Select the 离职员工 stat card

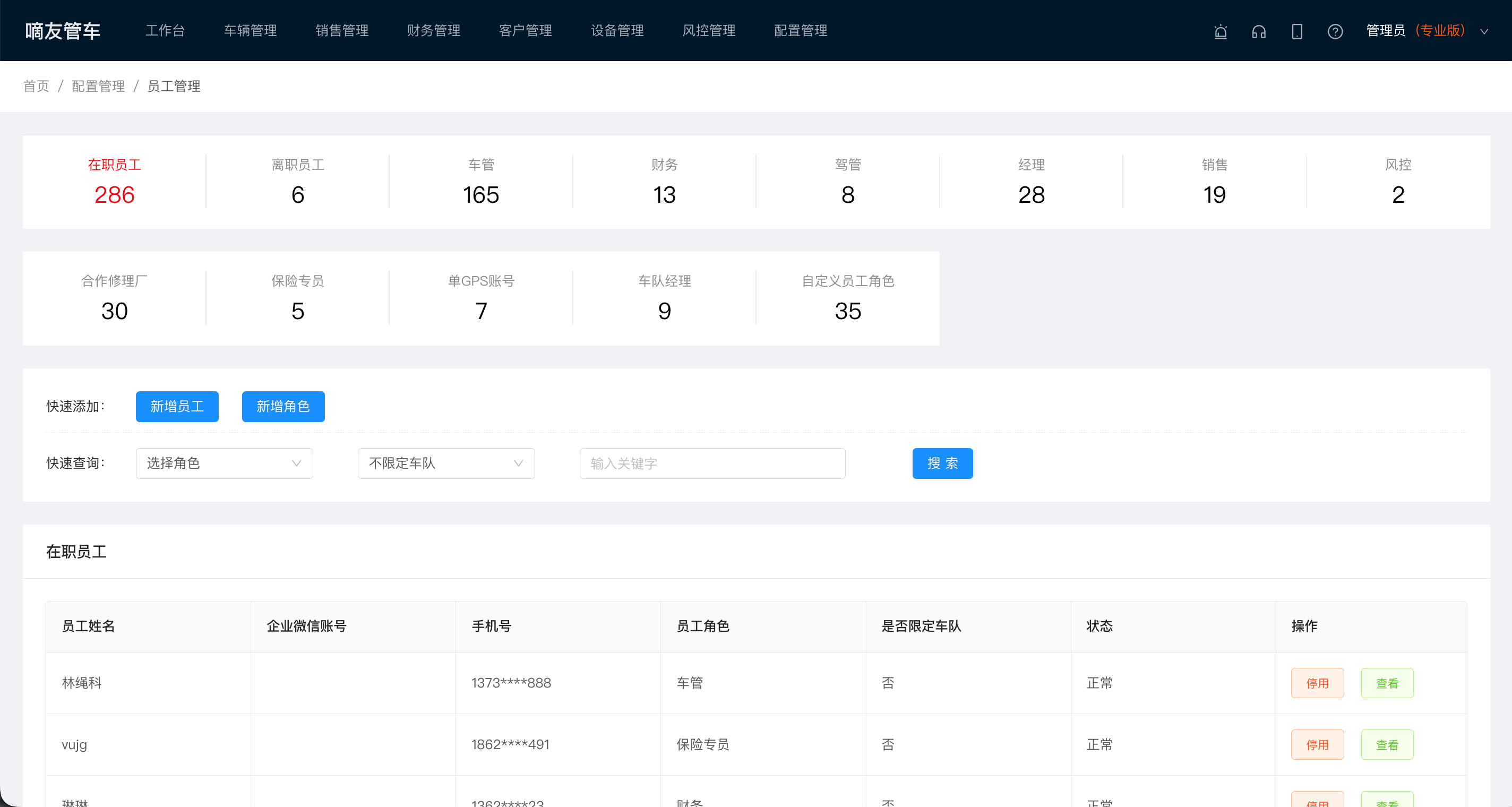coord(298,182)
